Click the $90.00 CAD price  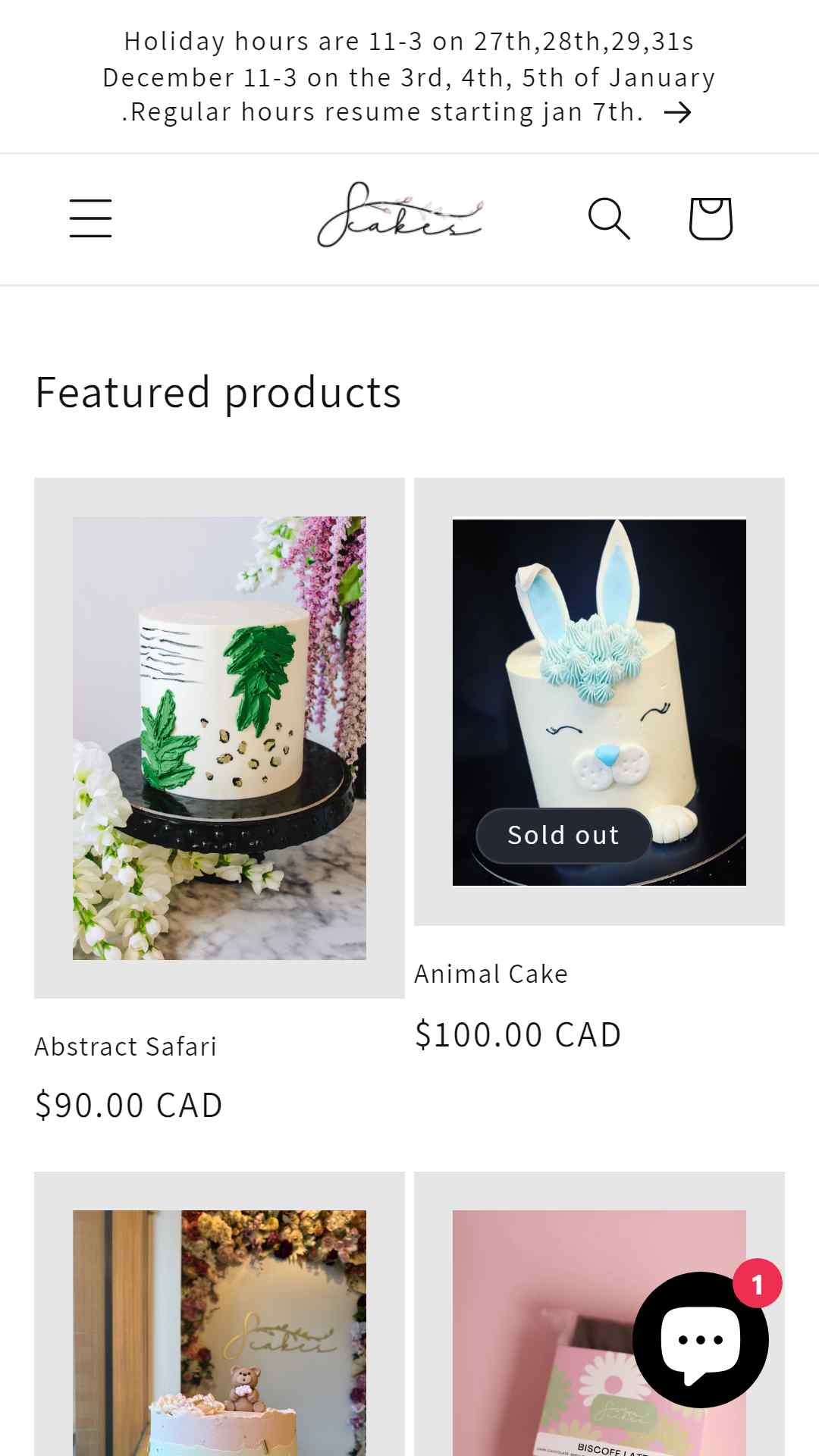129,1105
